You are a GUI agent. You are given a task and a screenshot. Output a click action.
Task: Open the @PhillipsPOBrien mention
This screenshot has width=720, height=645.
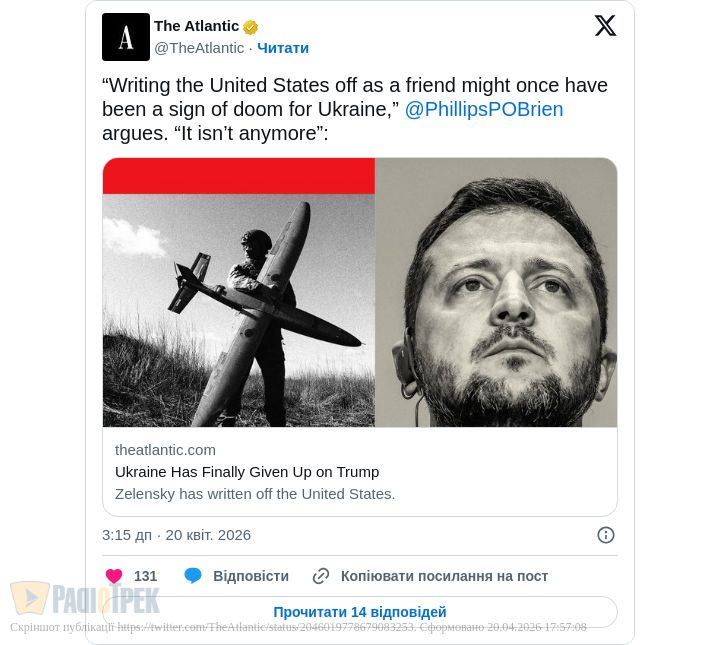pyautogui.click(x=484, y=110)
